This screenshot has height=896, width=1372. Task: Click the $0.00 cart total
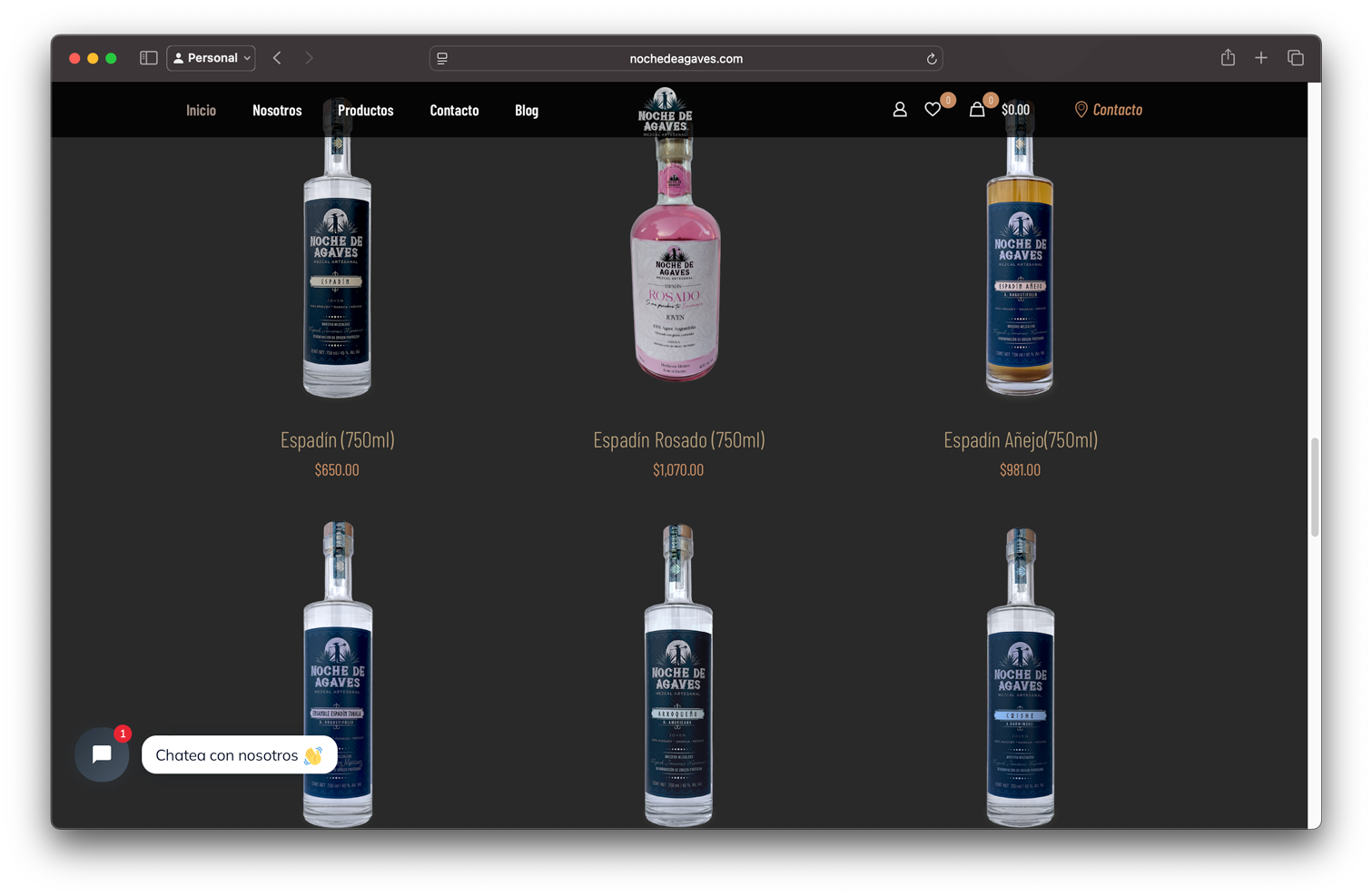(1015, 110)
